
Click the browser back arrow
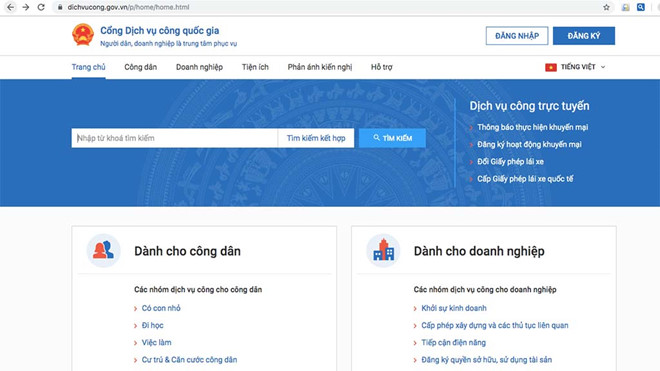pos(11,7)
